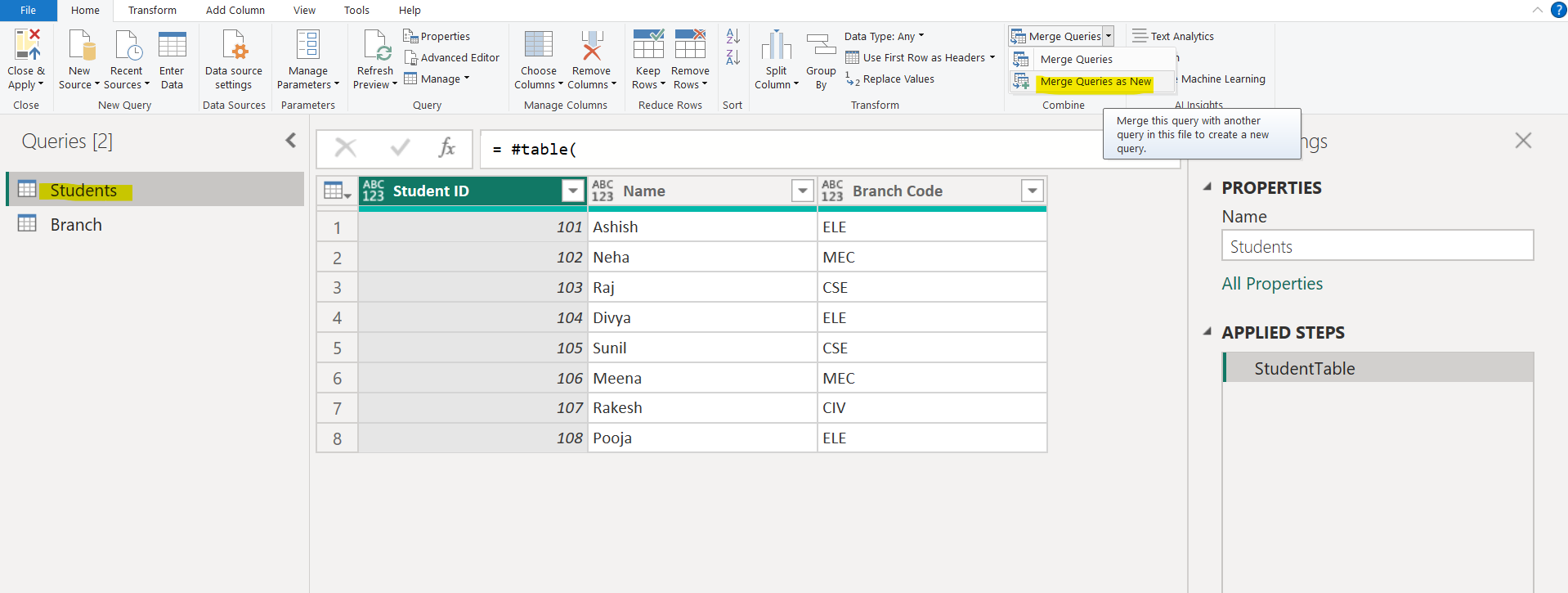Screen dimensions: 1568x593
Task: Click the Split Column icon
Action: pyautogui.click(x=776, y=46)
